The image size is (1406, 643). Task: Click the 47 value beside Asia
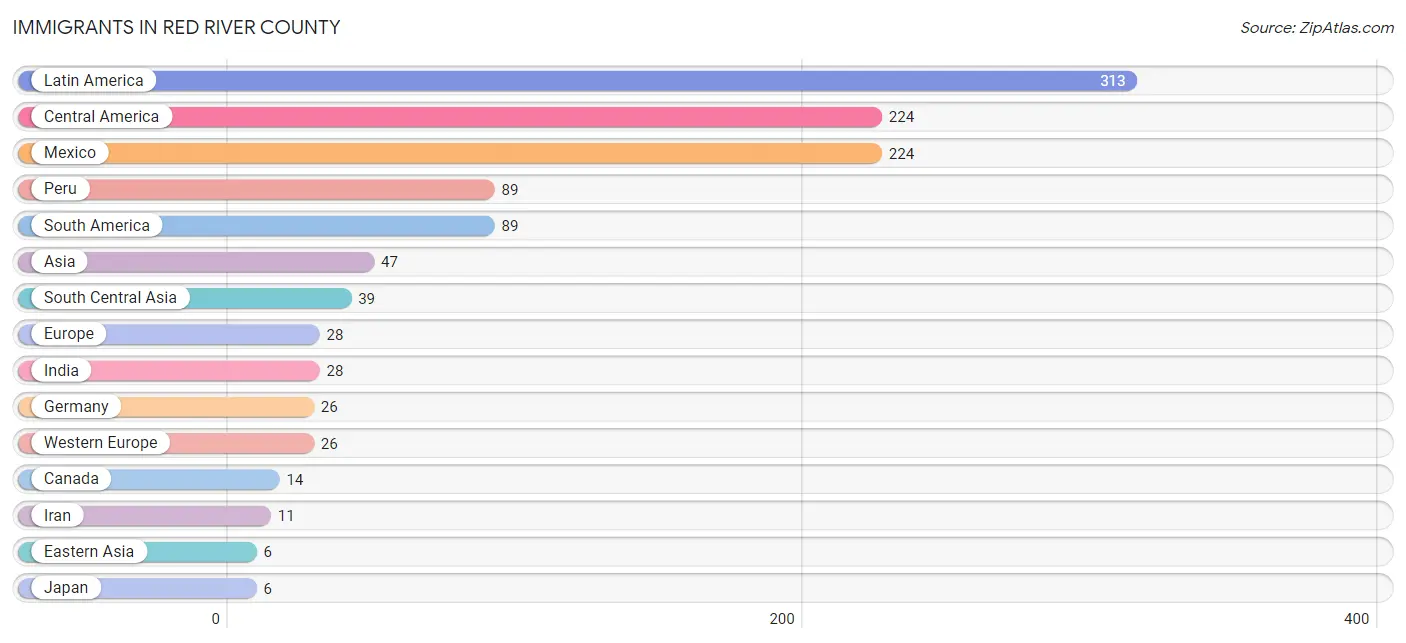390,262
